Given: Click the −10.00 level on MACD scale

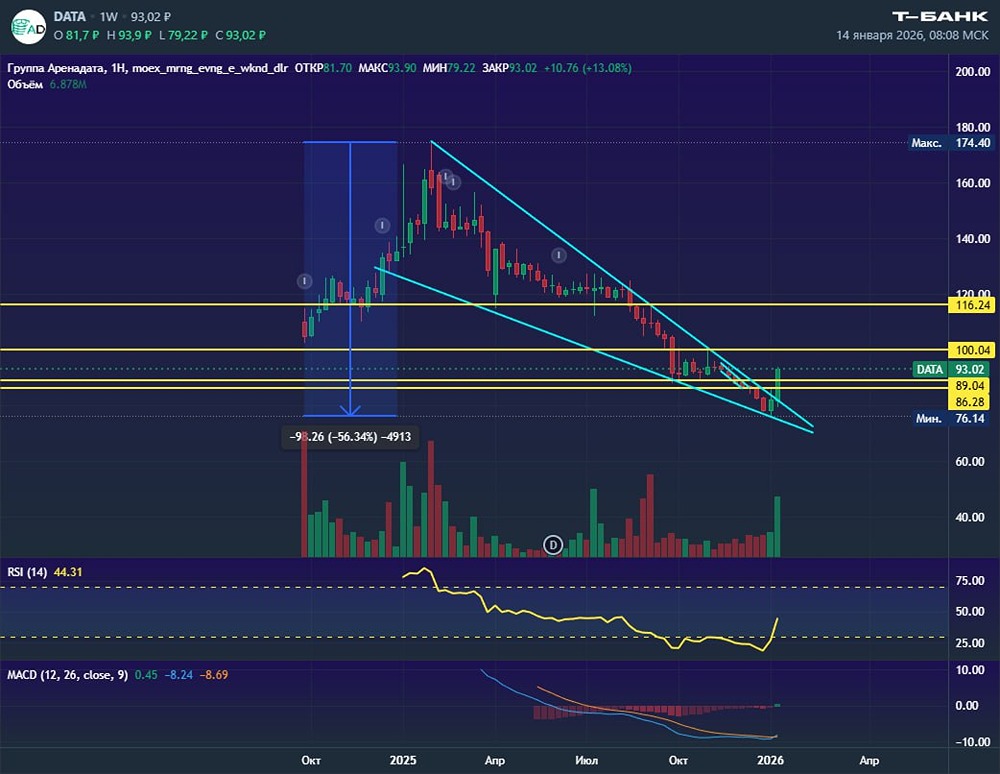Looking at the screenshot, I should click(x=973, y=741).
